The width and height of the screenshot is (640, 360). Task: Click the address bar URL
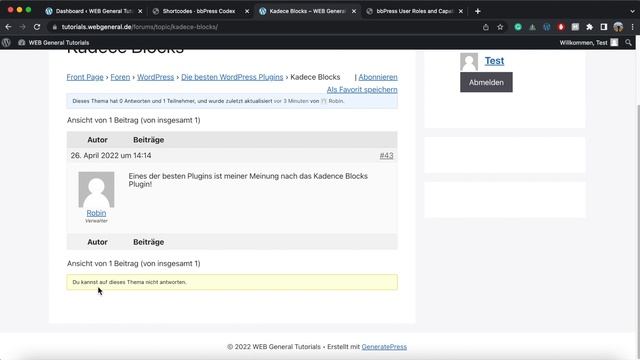click(x=140, y=27)
